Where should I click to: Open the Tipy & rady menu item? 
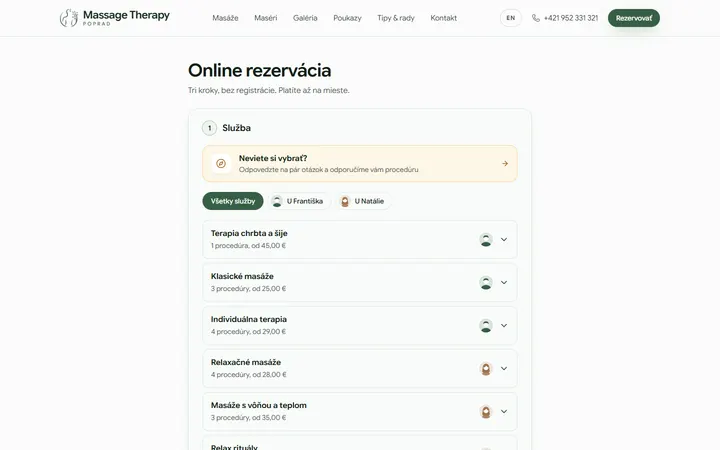click(x=396, y=18)
